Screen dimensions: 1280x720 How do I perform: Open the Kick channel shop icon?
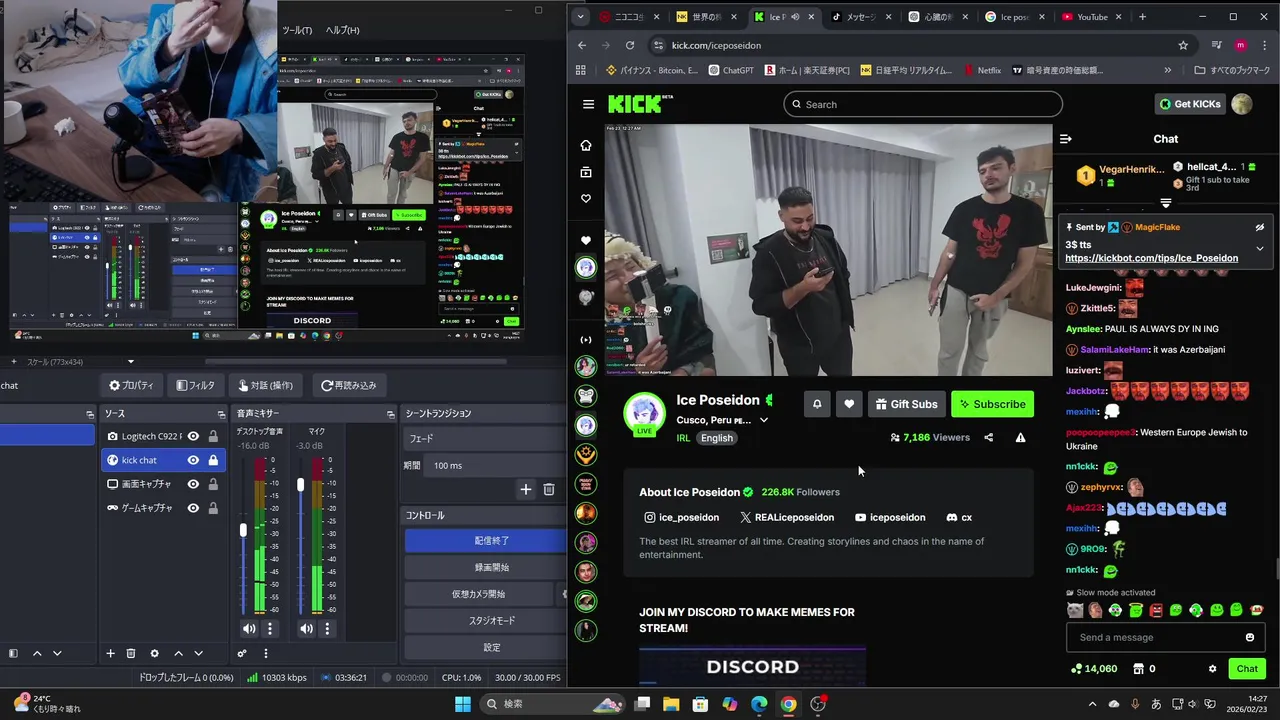pyautogui.click(x=1138, y=669)
